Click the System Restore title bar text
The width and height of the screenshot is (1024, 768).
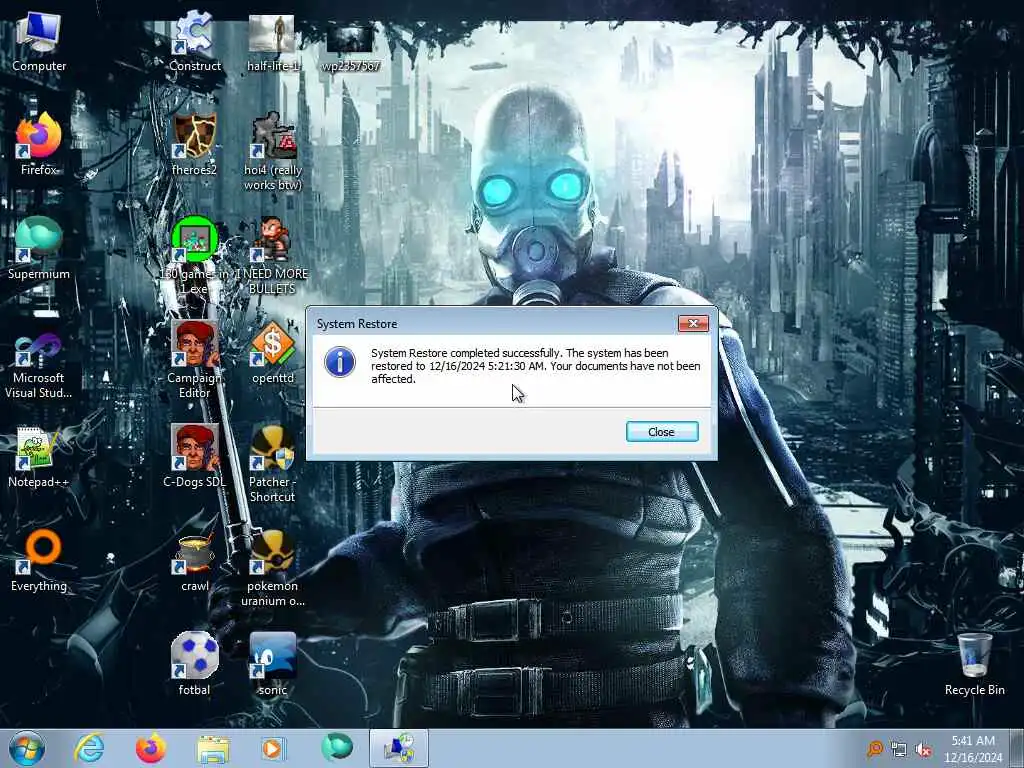(357, 324)
